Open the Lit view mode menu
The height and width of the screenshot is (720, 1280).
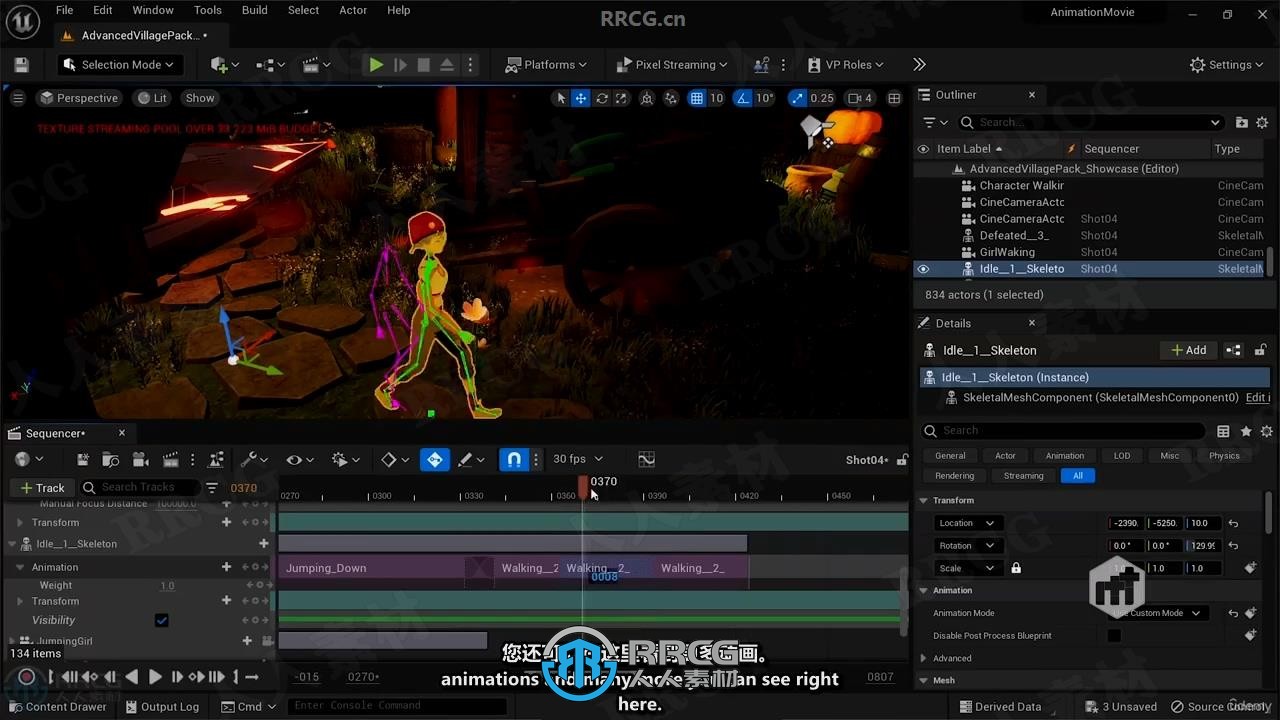coord(153,98)
